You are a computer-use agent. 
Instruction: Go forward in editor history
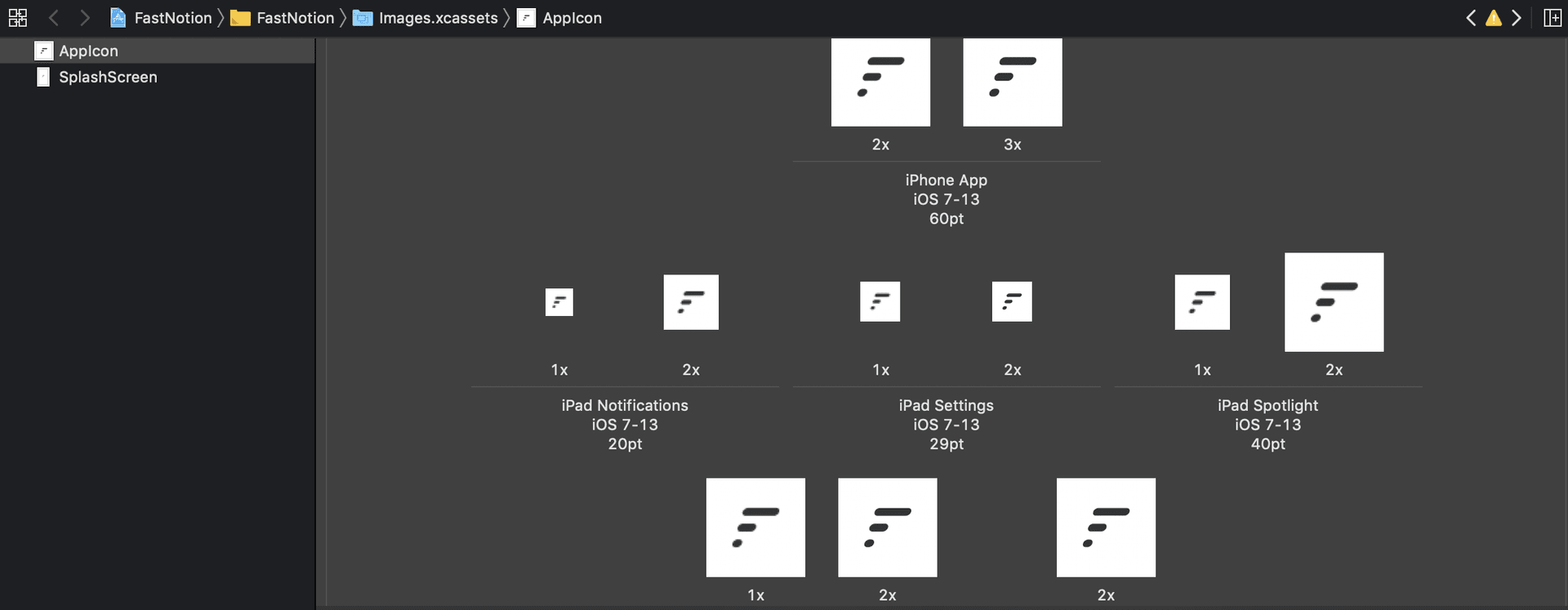[84, 17]
